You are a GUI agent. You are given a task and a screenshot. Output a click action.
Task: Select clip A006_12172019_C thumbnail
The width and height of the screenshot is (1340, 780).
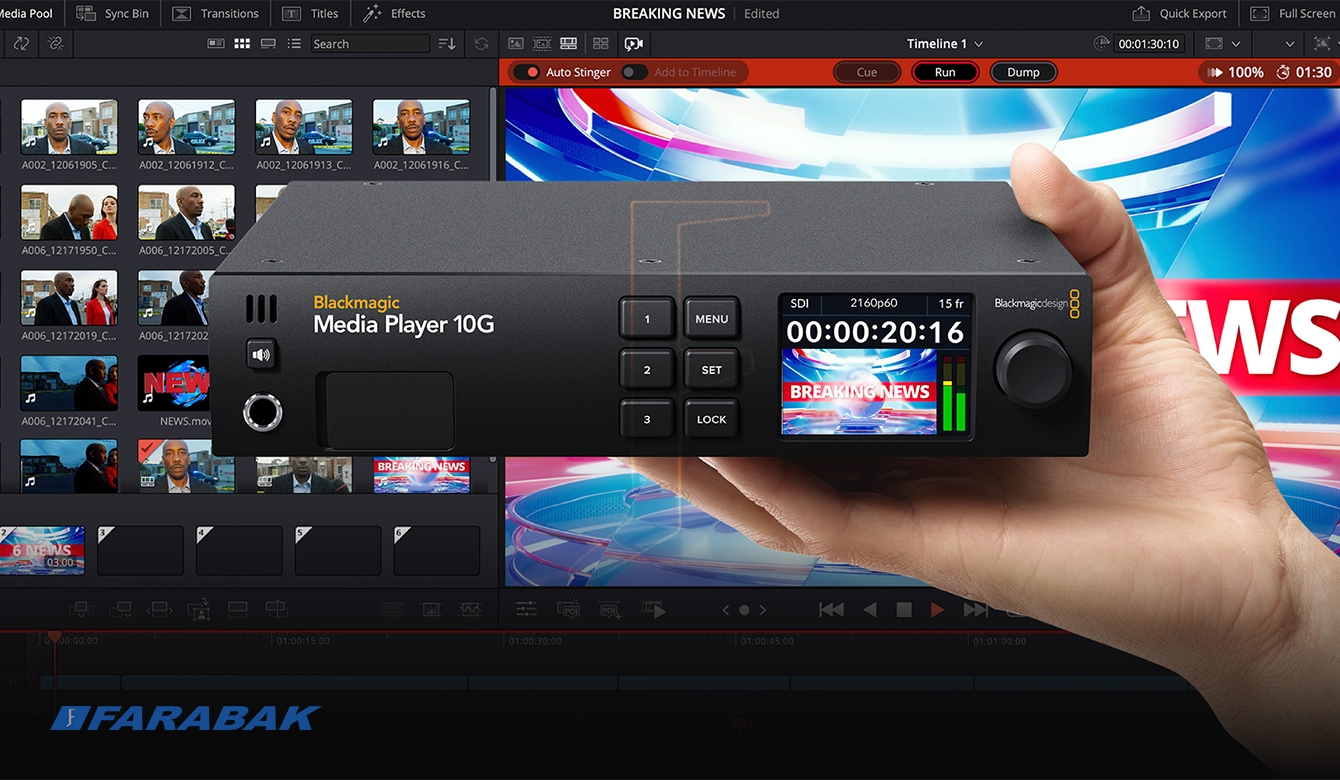point(69,298)
